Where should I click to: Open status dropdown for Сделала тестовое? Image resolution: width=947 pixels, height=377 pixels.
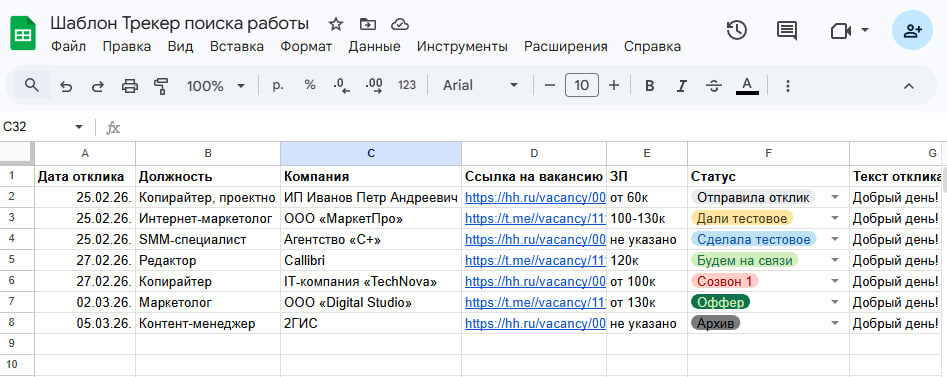tap(835, 239)
